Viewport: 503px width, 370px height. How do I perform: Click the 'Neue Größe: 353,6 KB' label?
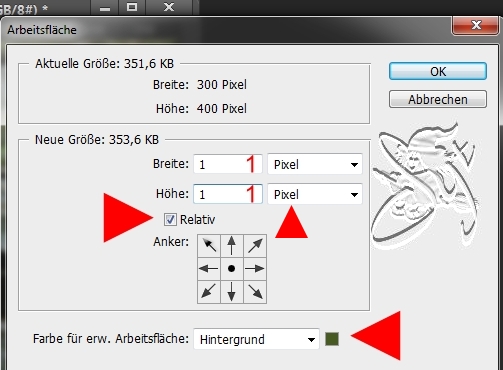(97, 139)
